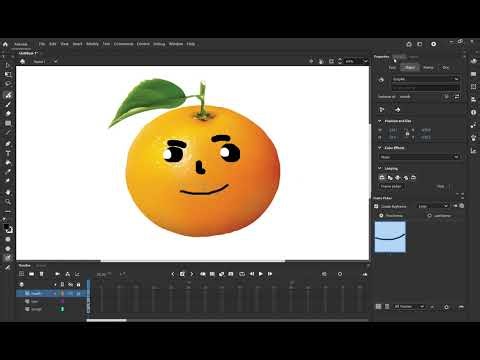Select the Rectangle tool

coord(8,123)
